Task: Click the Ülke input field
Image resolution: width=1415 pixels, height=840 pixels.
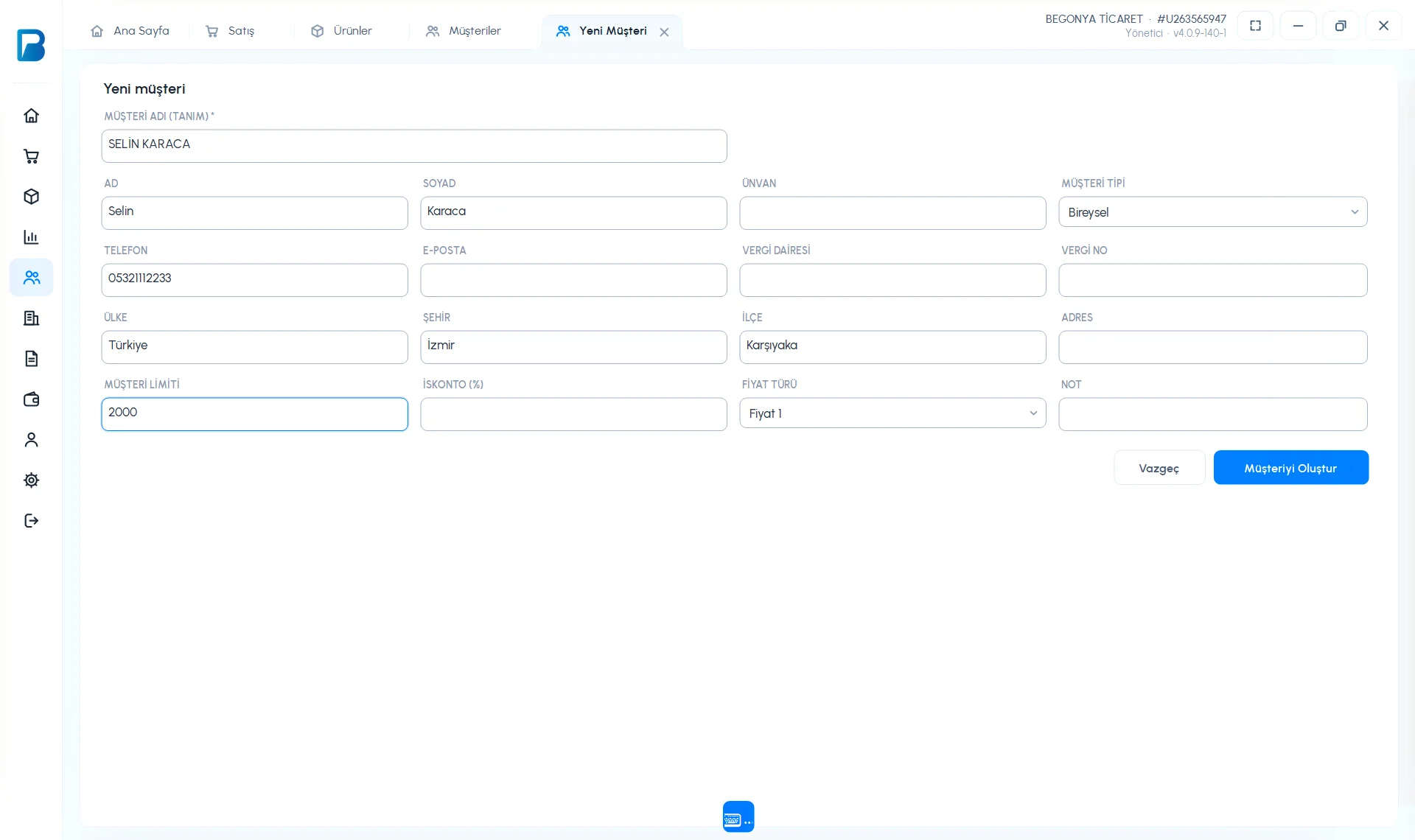Action: pyautogui.click(x=254, y=347)
